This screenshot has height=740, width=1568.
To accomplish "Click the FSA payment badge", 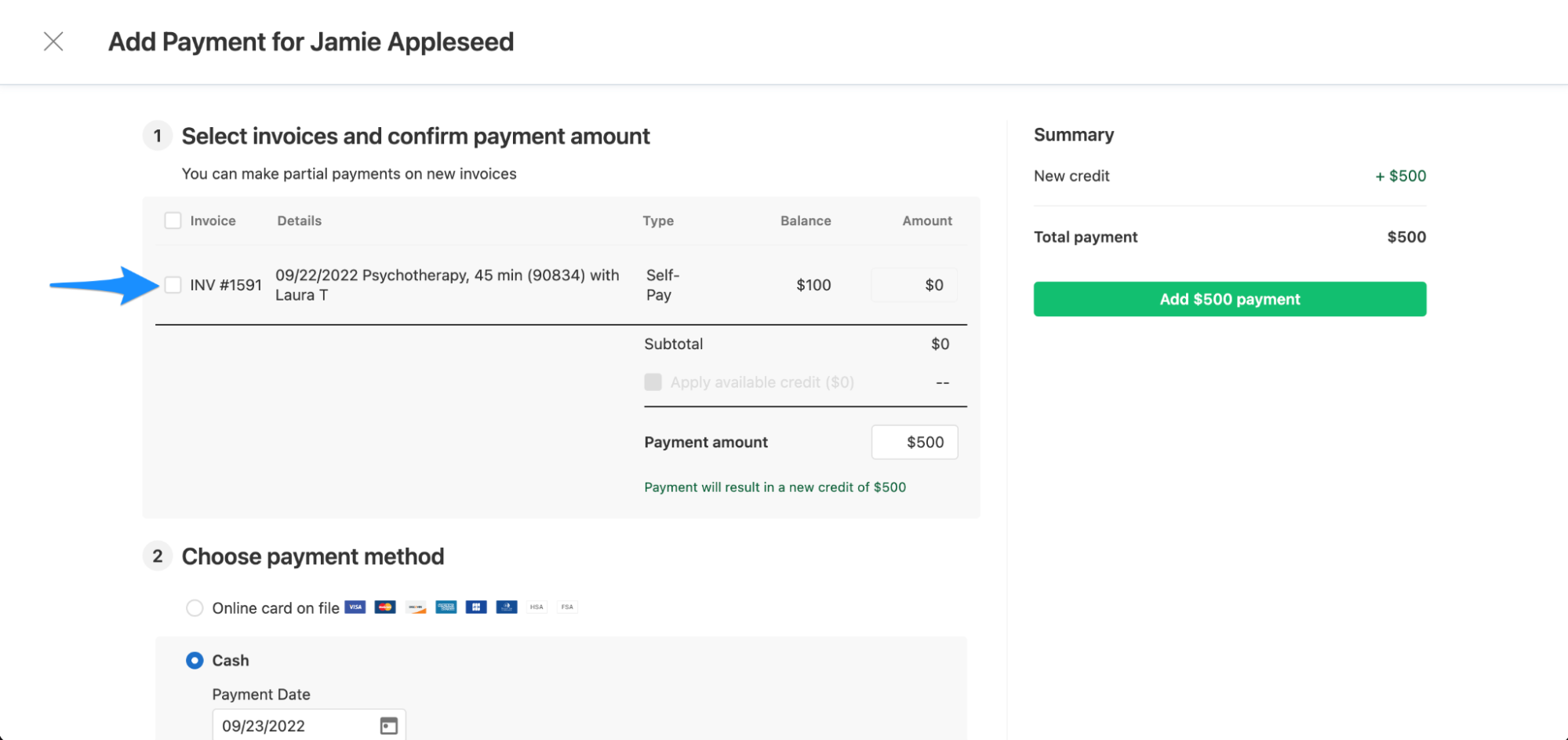I will click(566, 607).
